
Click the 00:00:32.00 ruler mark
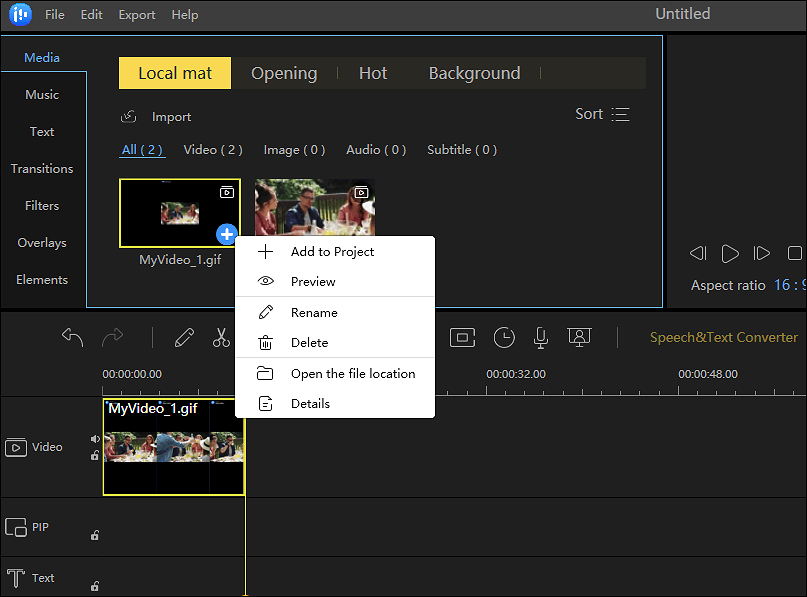click(516, 374)
